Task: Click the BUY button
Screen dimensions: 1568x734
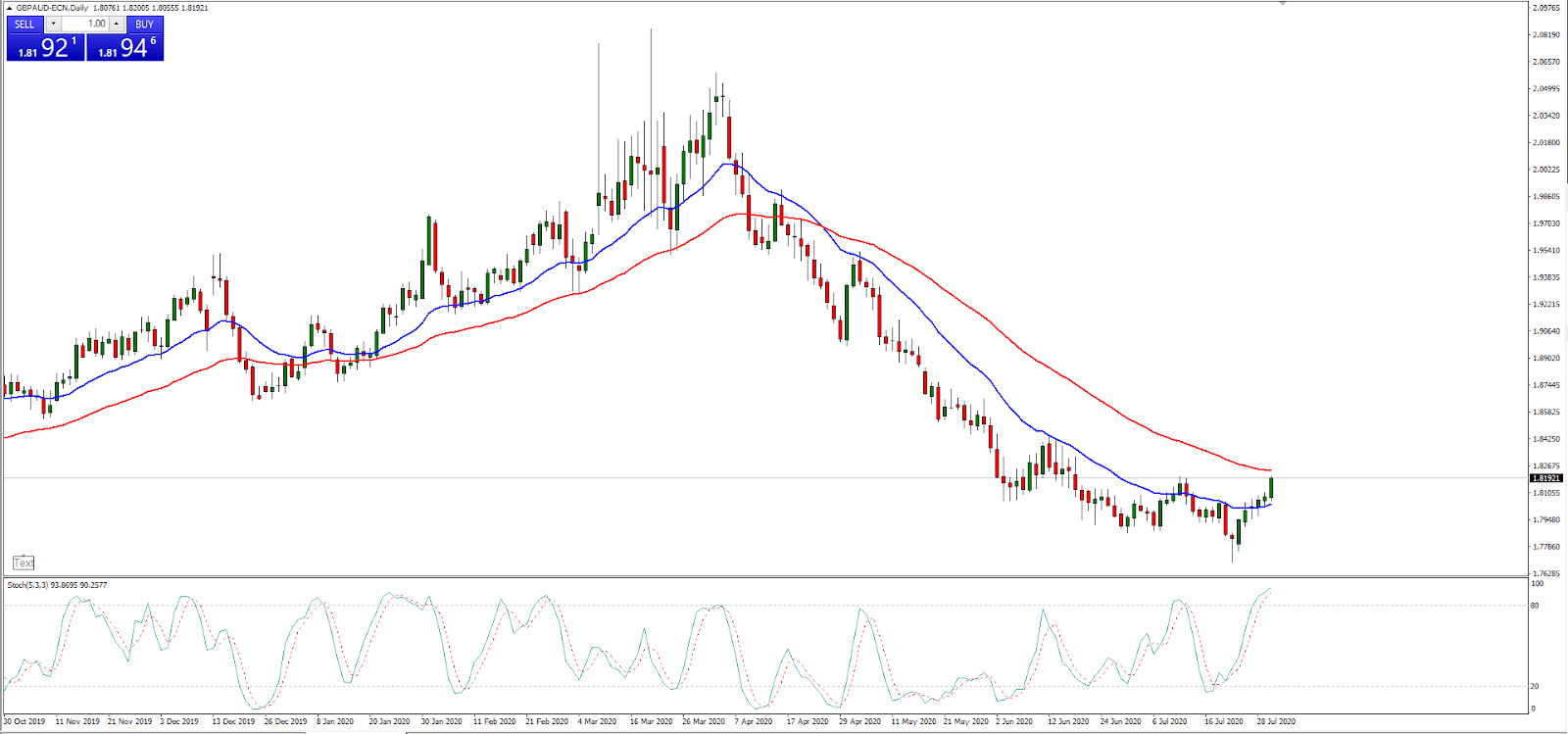Action: tap(144, 24)
